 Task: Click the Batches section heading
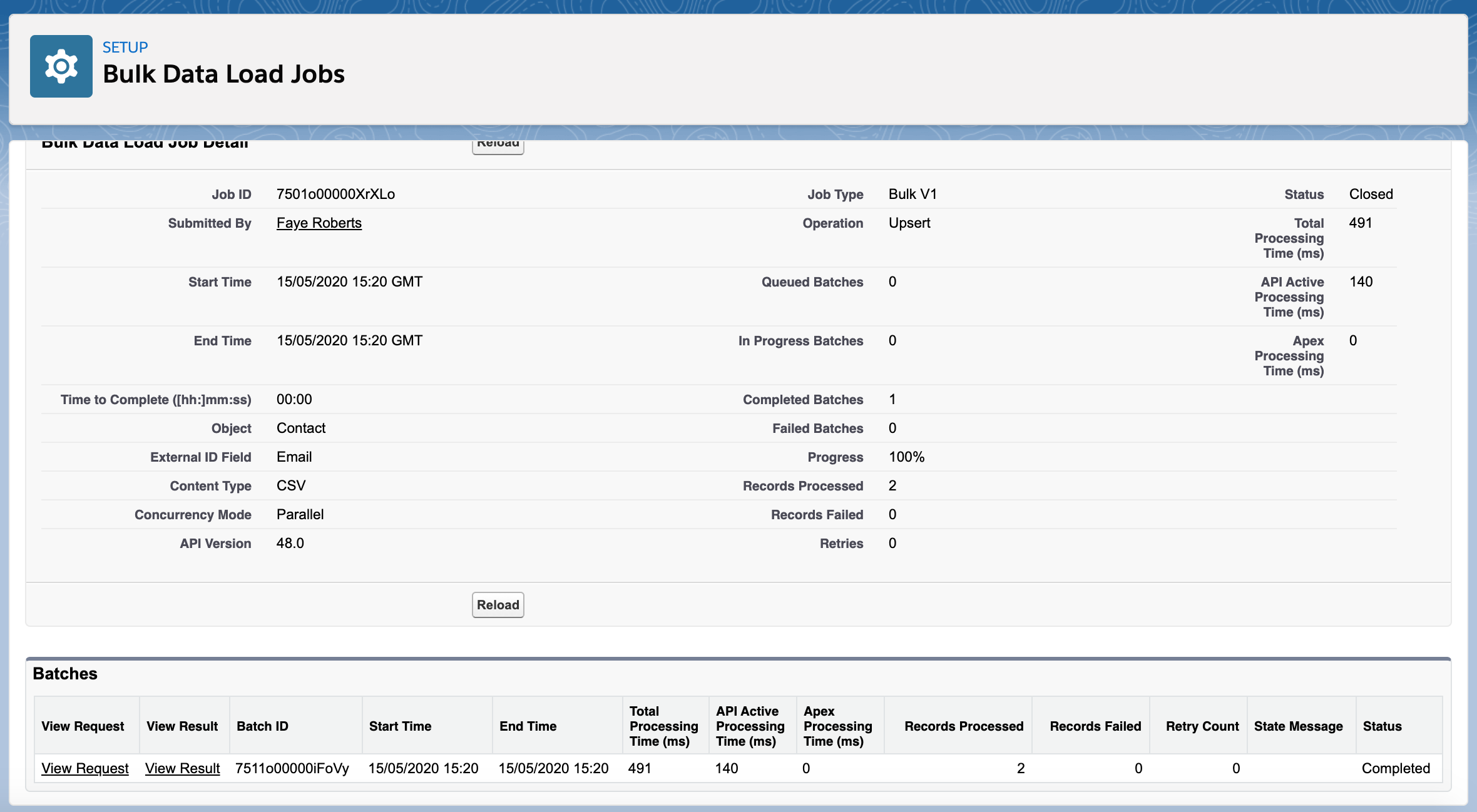coord(65,674)
